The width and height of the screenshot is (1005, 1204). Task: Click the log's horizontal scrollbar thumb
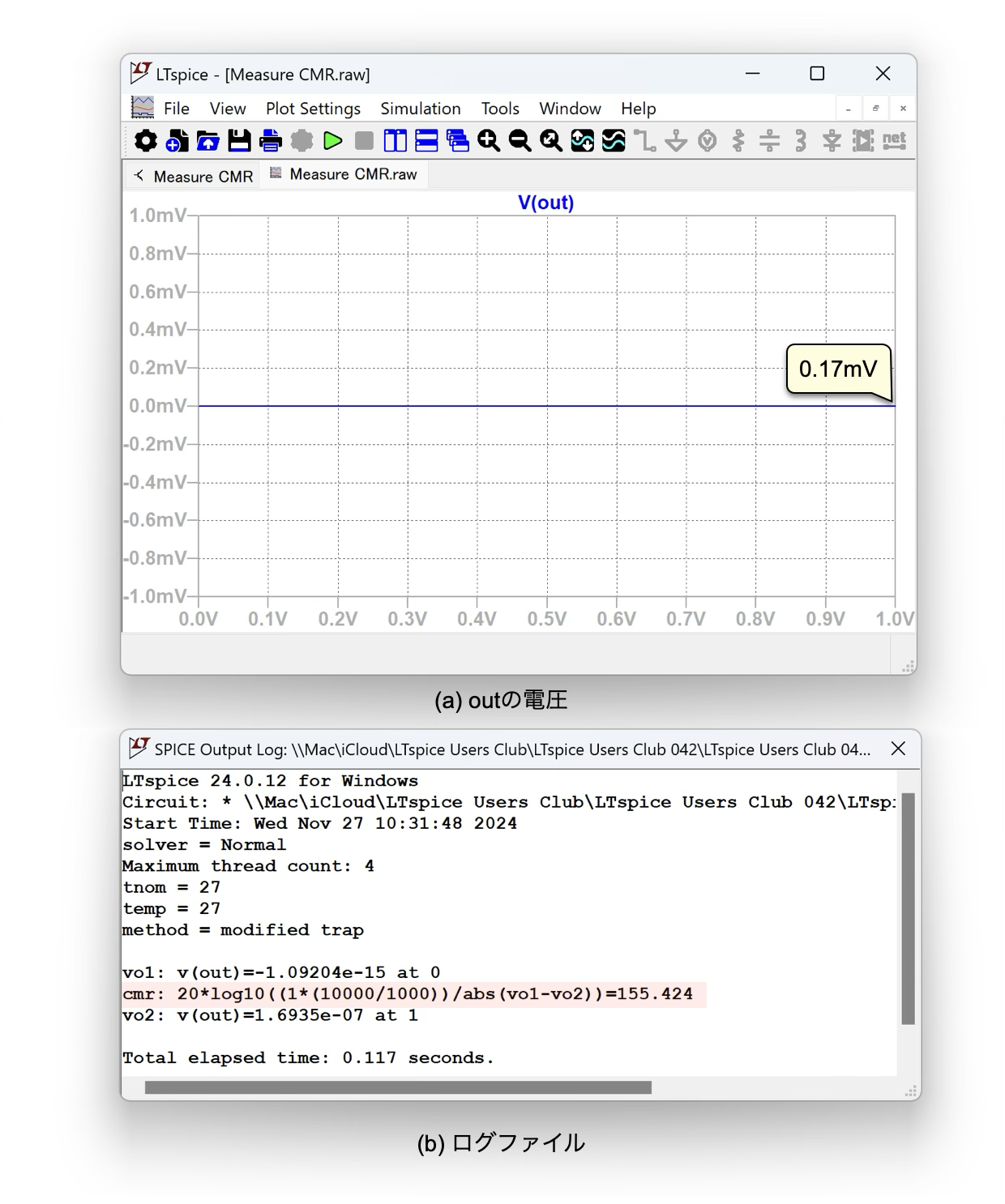click(x=398, y=1087)
